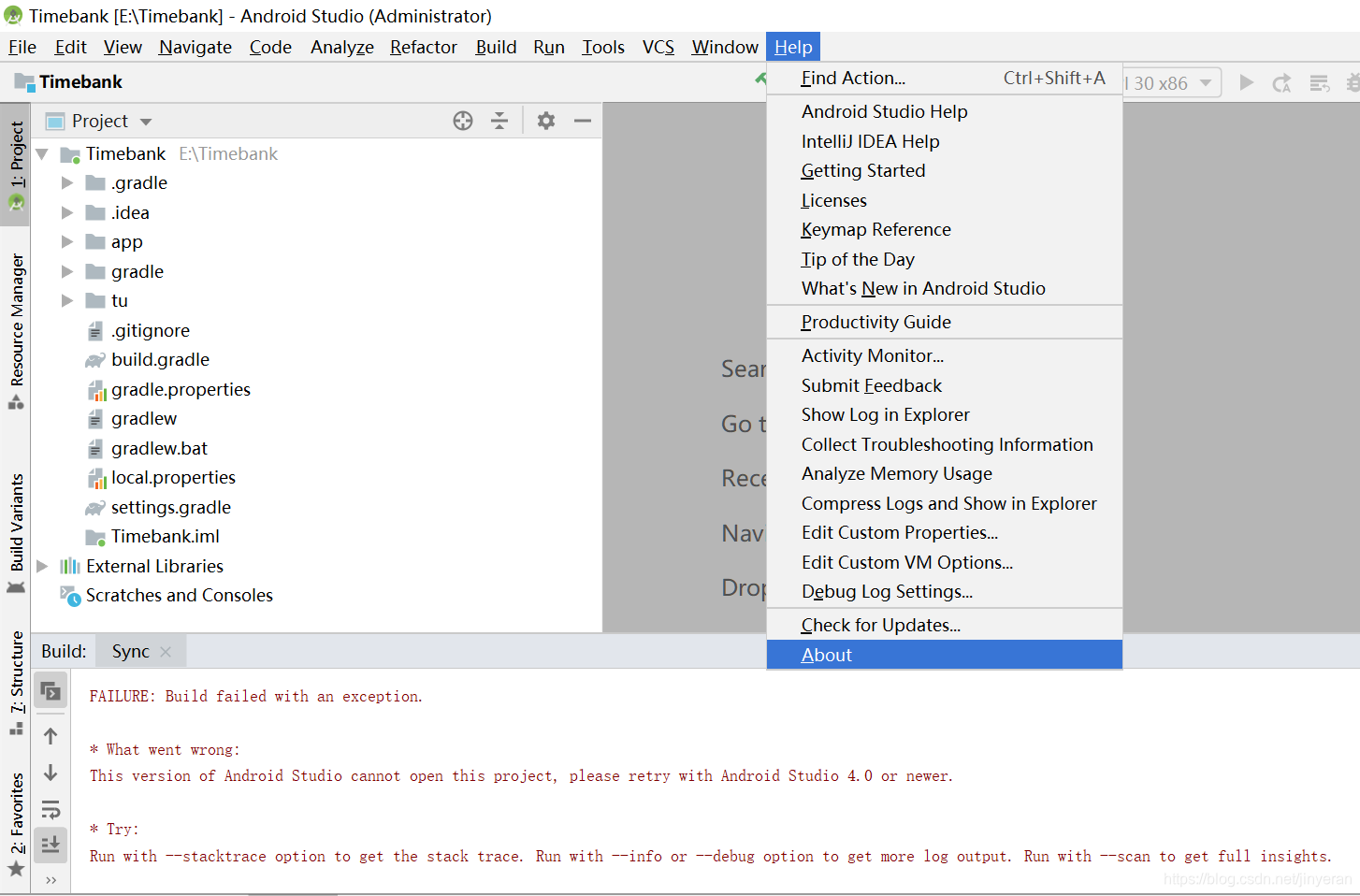Image resolution: width=1360 pixels, height=896 pixels.
Task: Click the down arrow in the Build panel
Action: click(51, 773)
